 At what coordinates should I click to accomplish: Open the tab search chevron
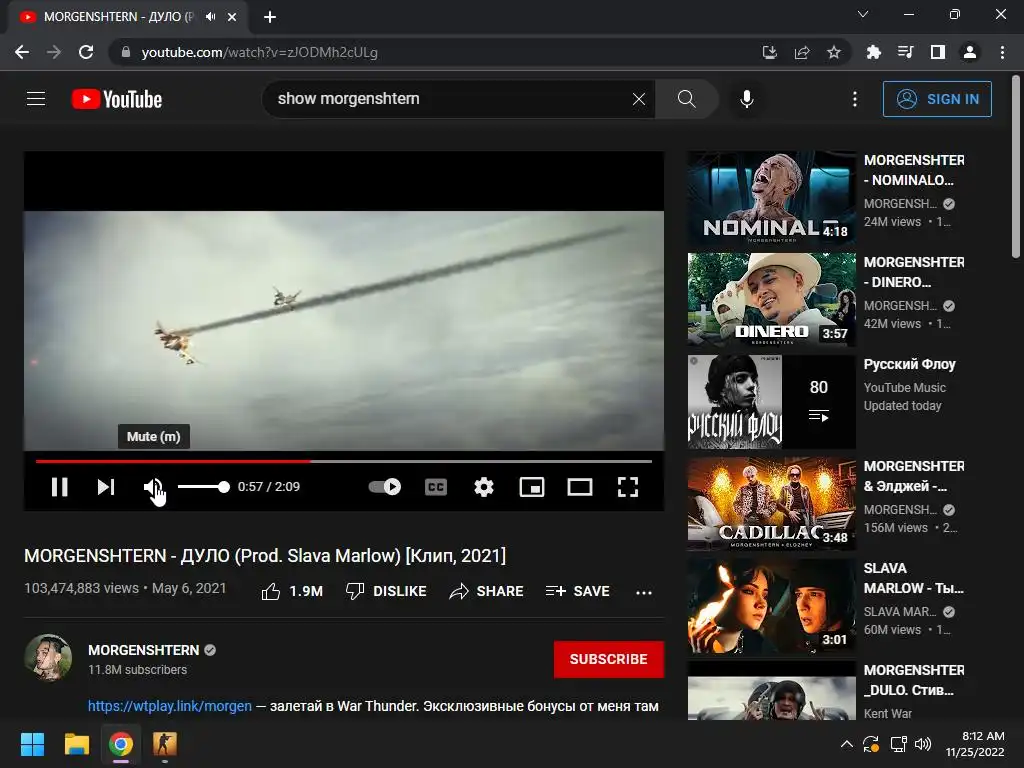tap(863, 14)
